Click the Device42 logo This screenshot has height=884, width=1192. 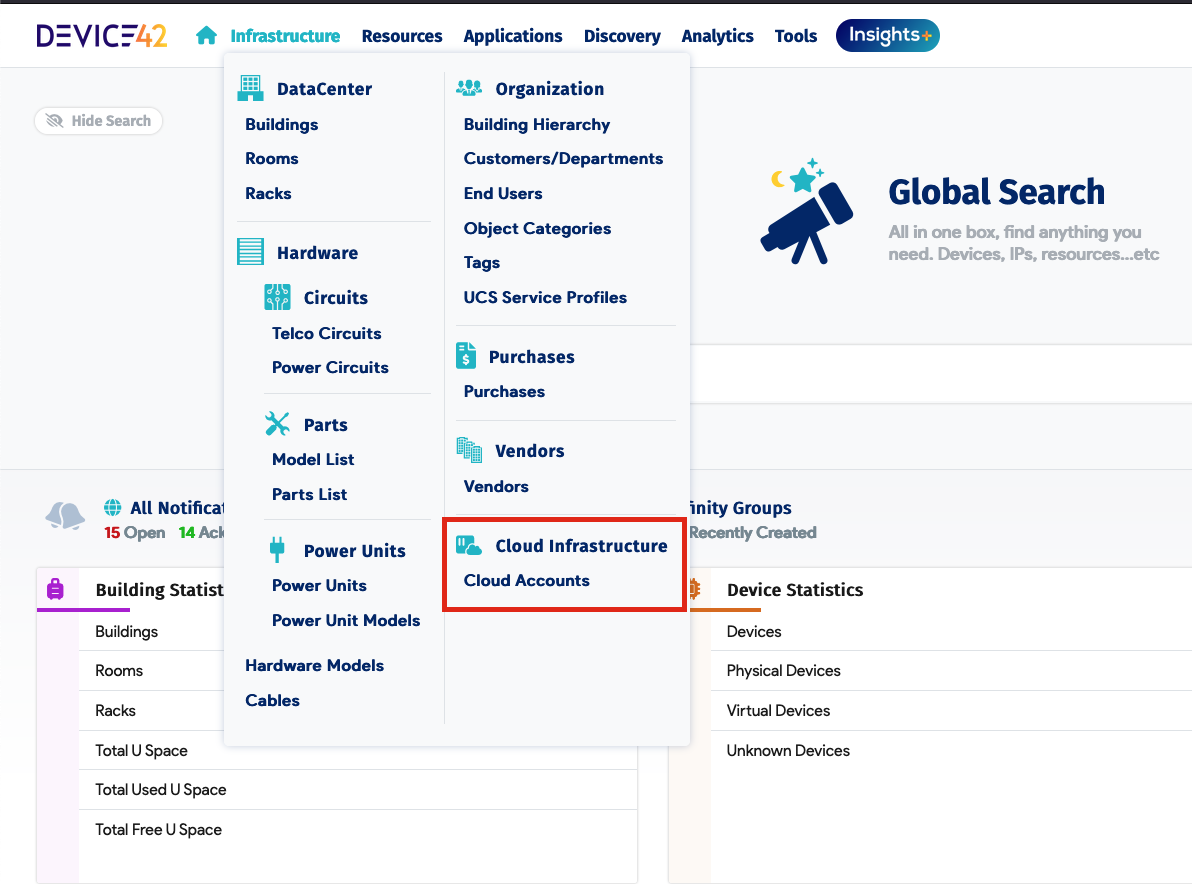coord(101,36)
